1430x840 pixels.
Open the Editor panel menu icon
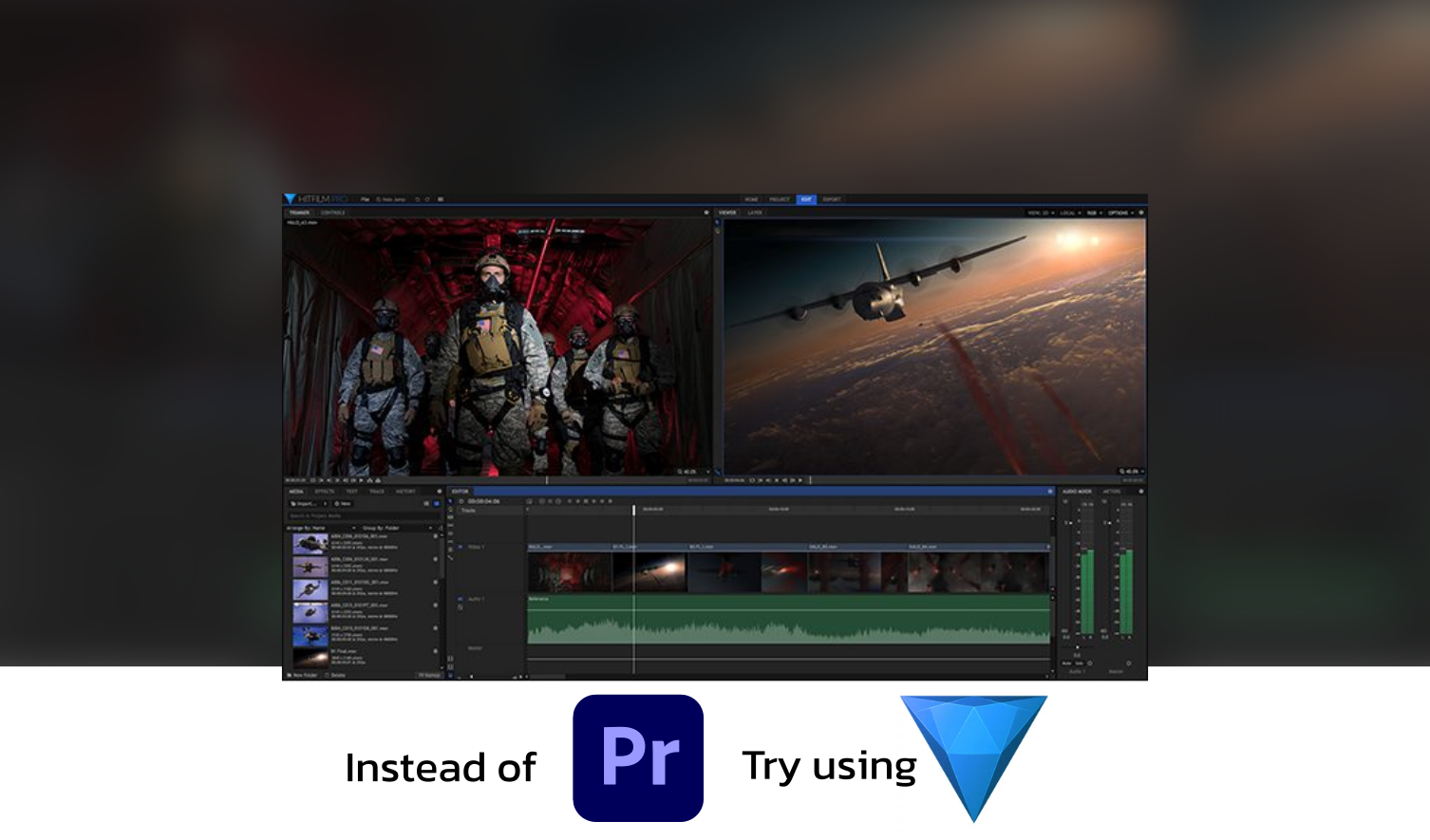click(x=1050, y=492)
